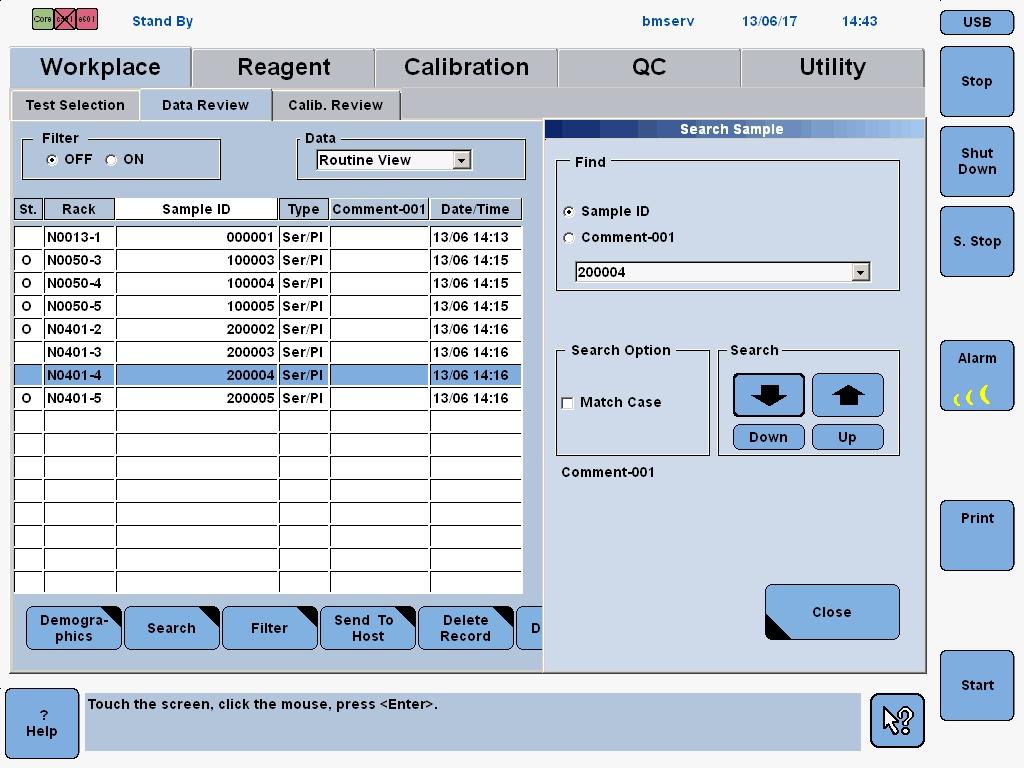Select highlighted row N0401-4
Viewport: 1024px width, 768px height.
point(268,375)
